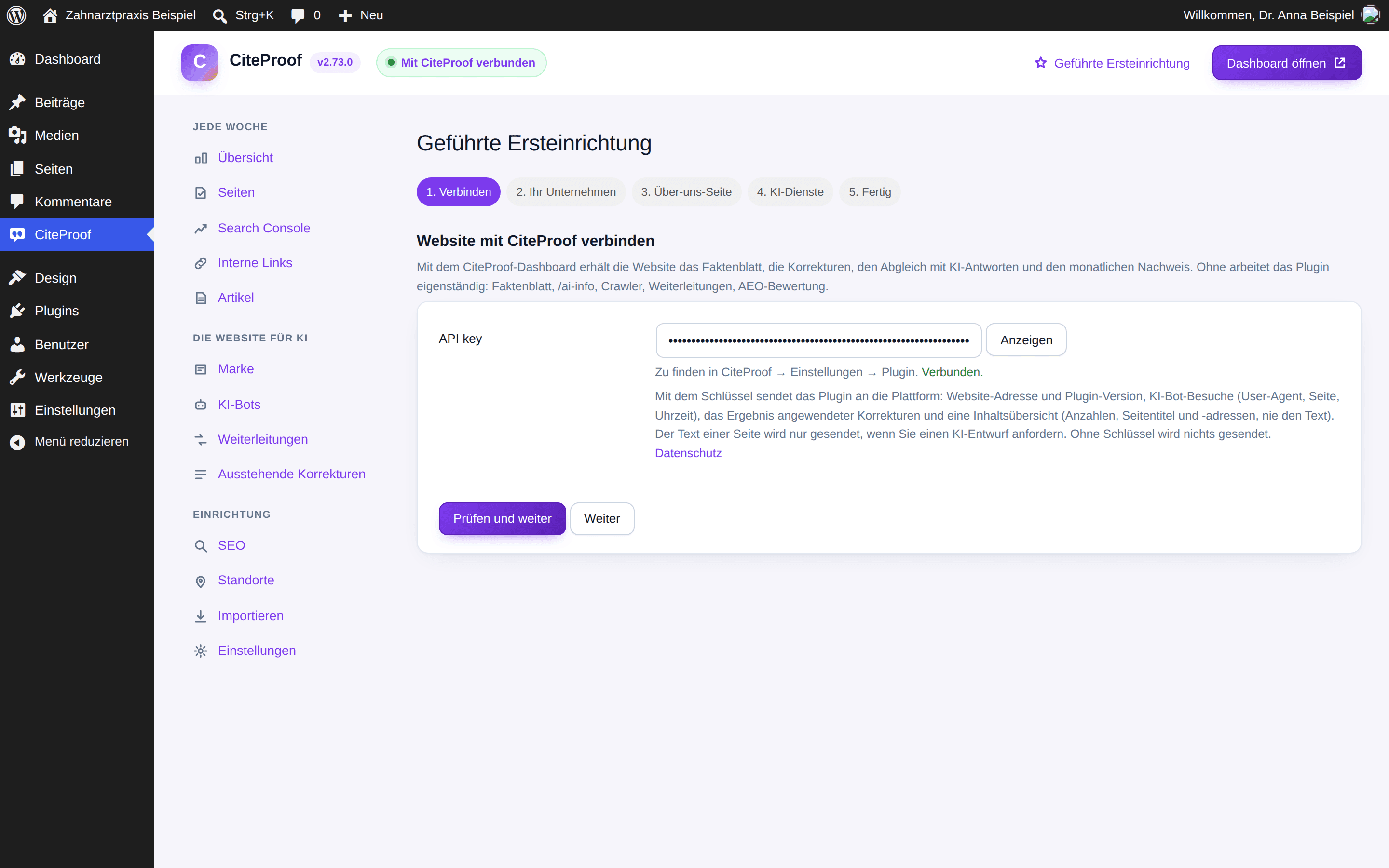Click the star icon of Geführte Ersteinrichtung

[1041, 63]
